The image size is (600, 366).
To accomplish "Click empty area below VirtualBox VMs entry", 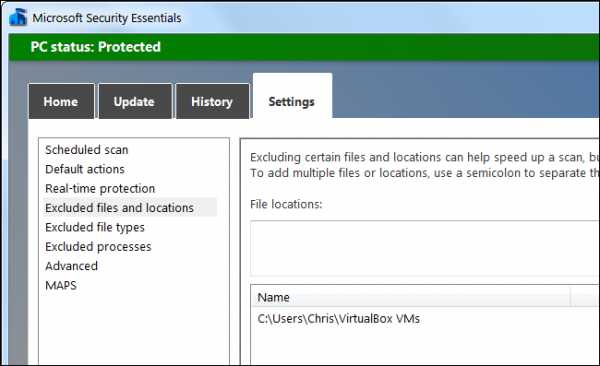I will pos(425,346).
